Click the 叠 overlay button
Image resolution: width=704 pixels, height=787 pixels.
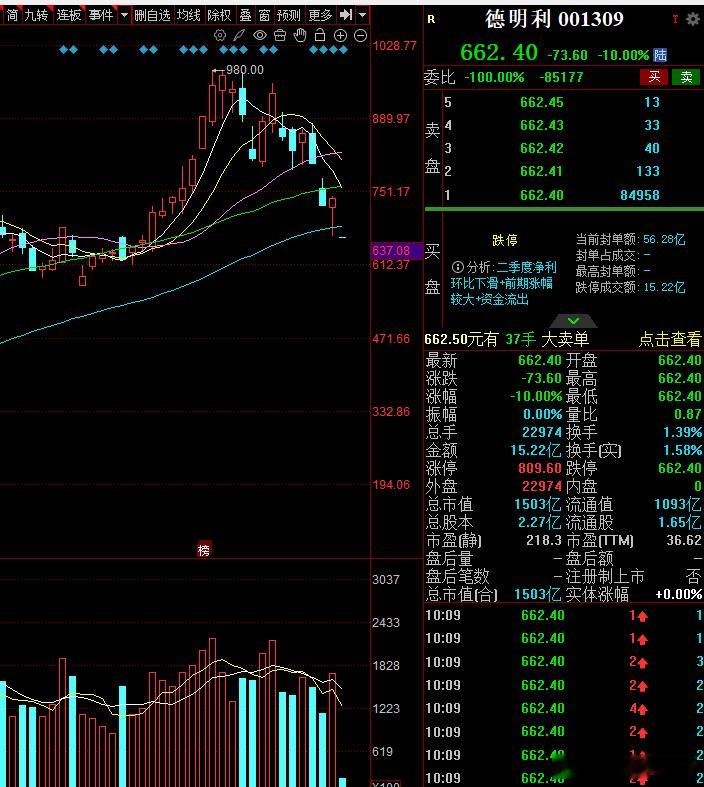pyautogui.click(x=245, y=16)
